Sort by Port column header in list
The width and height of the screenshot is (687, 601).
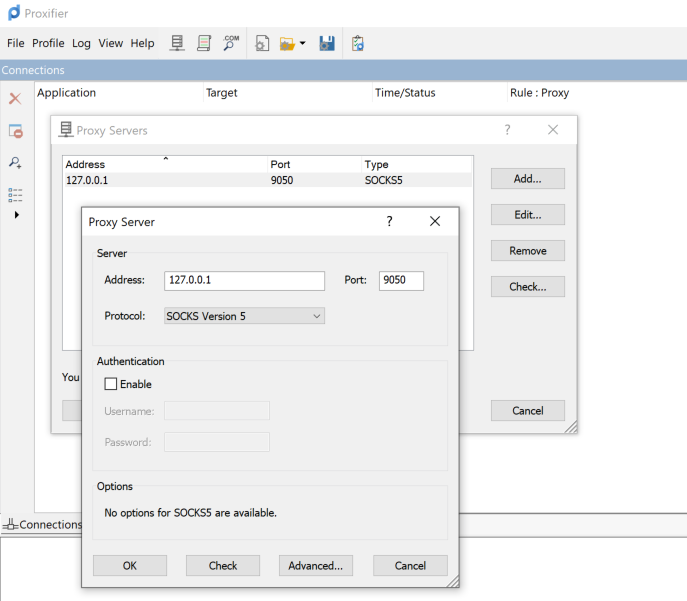[x=314, y=164]
